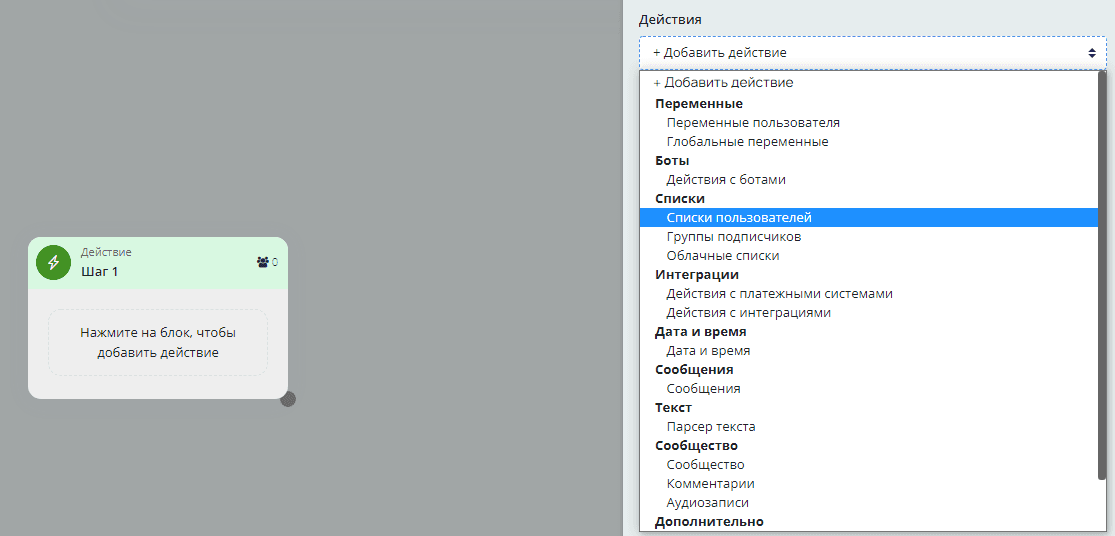Select Глобальные переменные option
The image size is (1115, 536).
[747, 142]
